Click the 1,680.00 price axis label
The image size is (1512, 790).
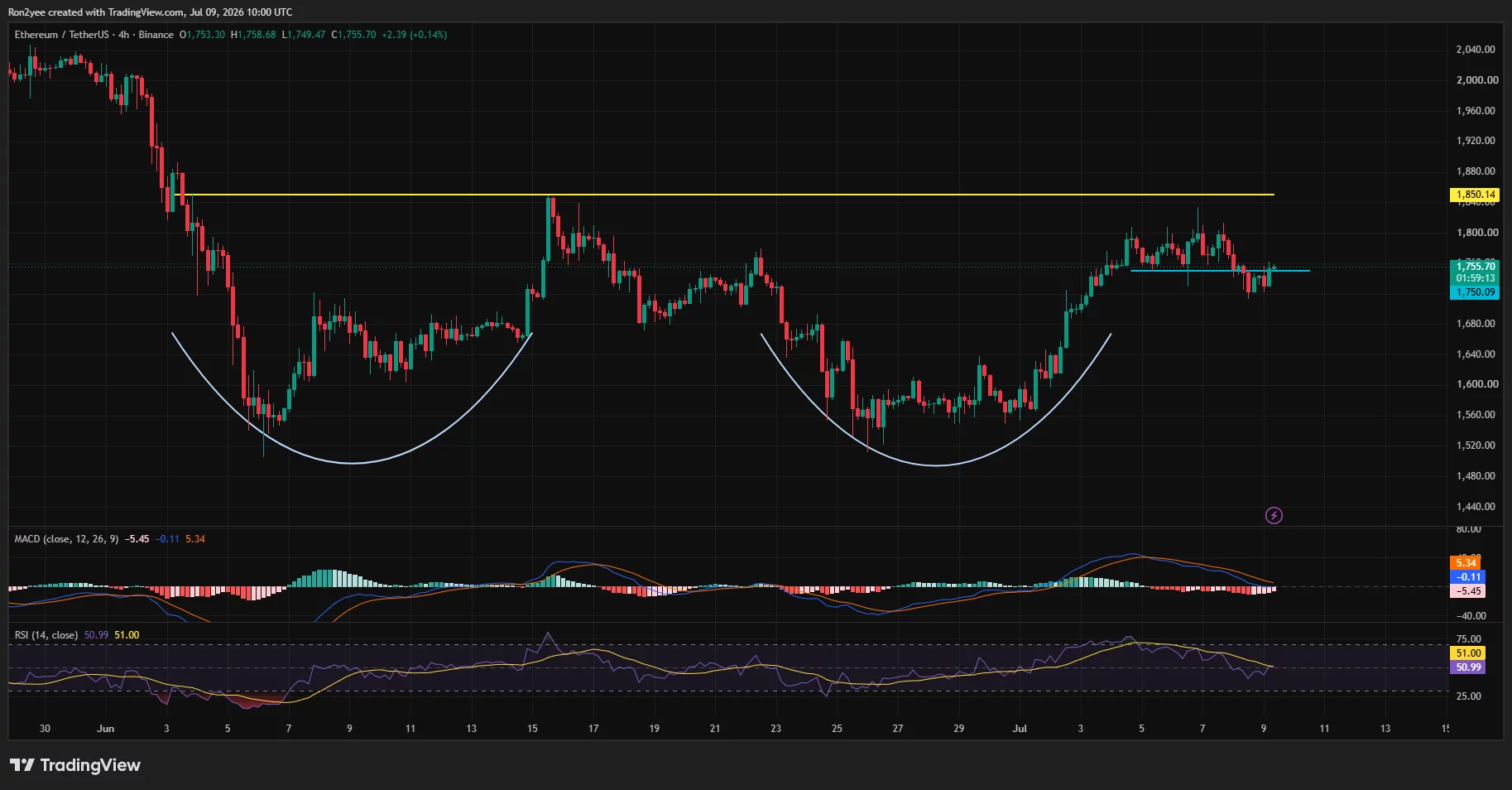(x=1476, y=324)
